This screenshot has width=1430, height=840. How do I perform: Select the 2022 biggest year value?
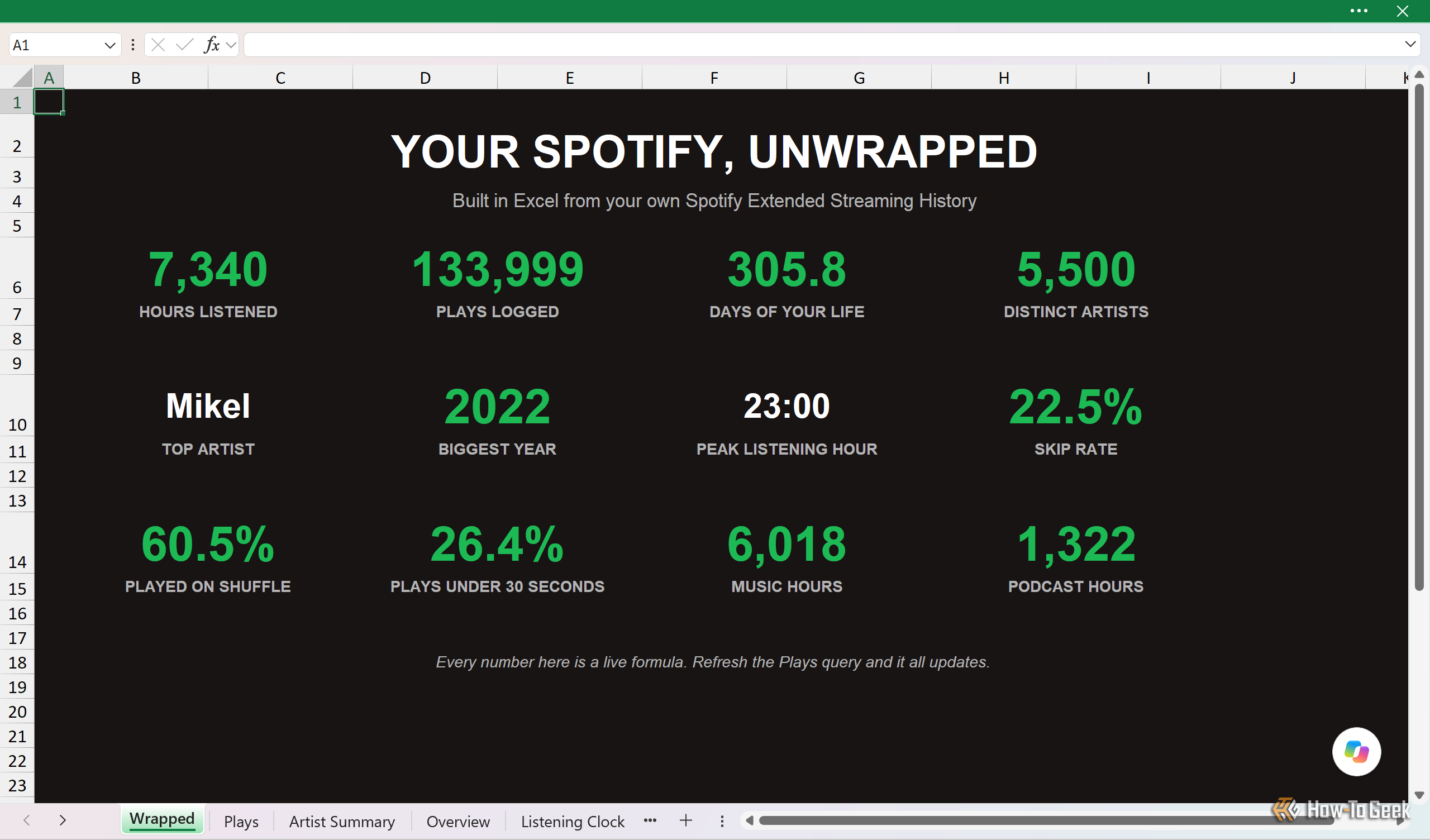point(497,407)
